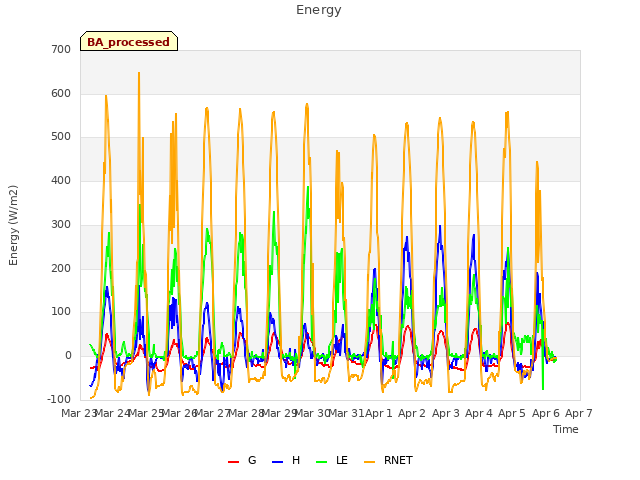Viewport: 640px width, 480px height.
Task: Click the Apr 7 x-axis date label
Action: (x=579, y=413)
